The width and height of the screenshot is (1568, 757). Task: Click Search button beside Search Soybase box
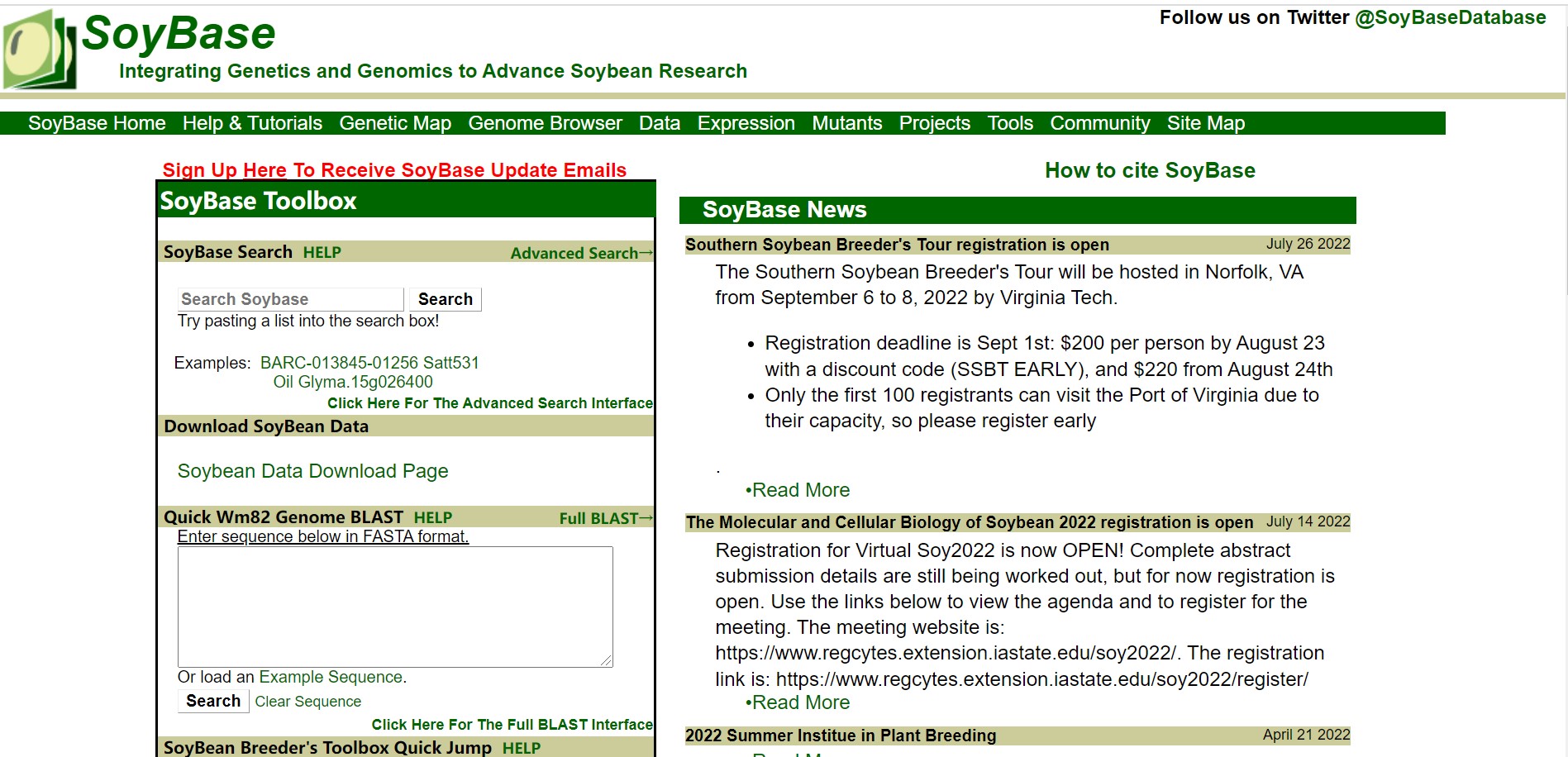point(446,299)
